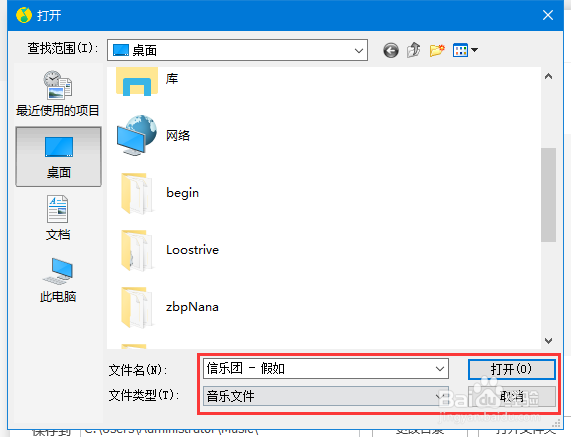This screenshot has height=437, width=571.
Task: Select the zbpNana folder icon
Action: pos(137,307)
